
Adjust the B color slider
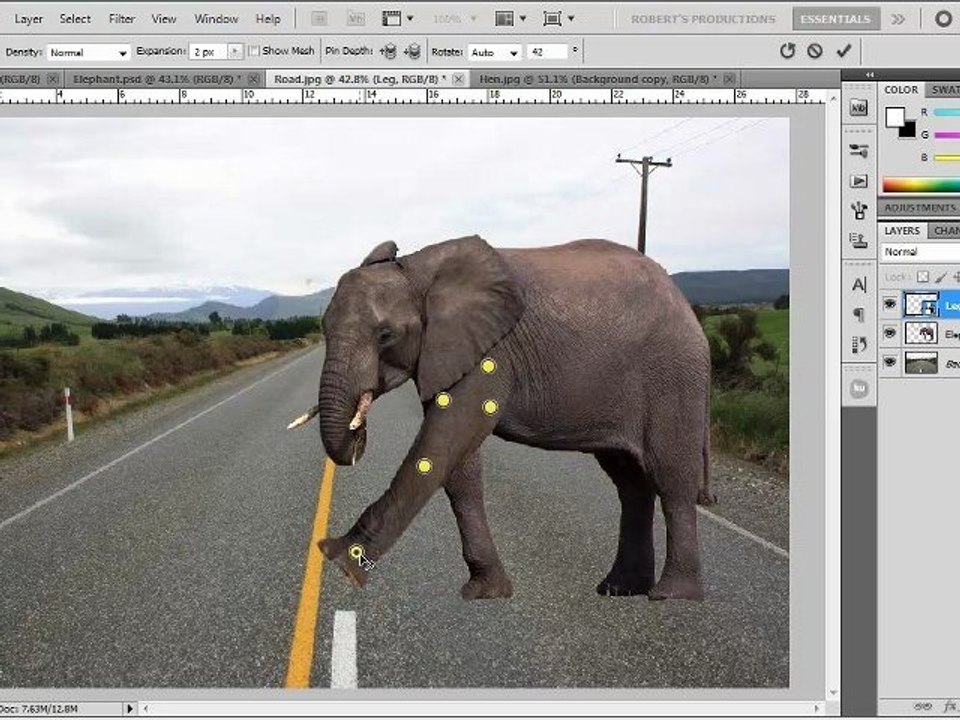tap(947, 158)
